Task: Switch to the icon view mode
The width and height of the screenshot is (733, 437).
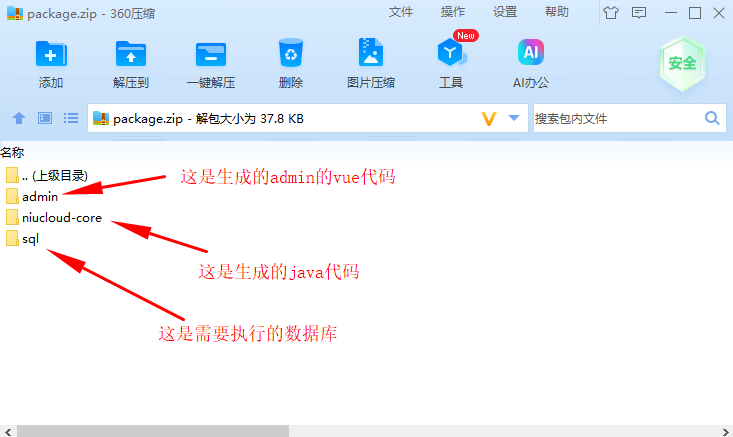Action: click(x=45, y=118)
